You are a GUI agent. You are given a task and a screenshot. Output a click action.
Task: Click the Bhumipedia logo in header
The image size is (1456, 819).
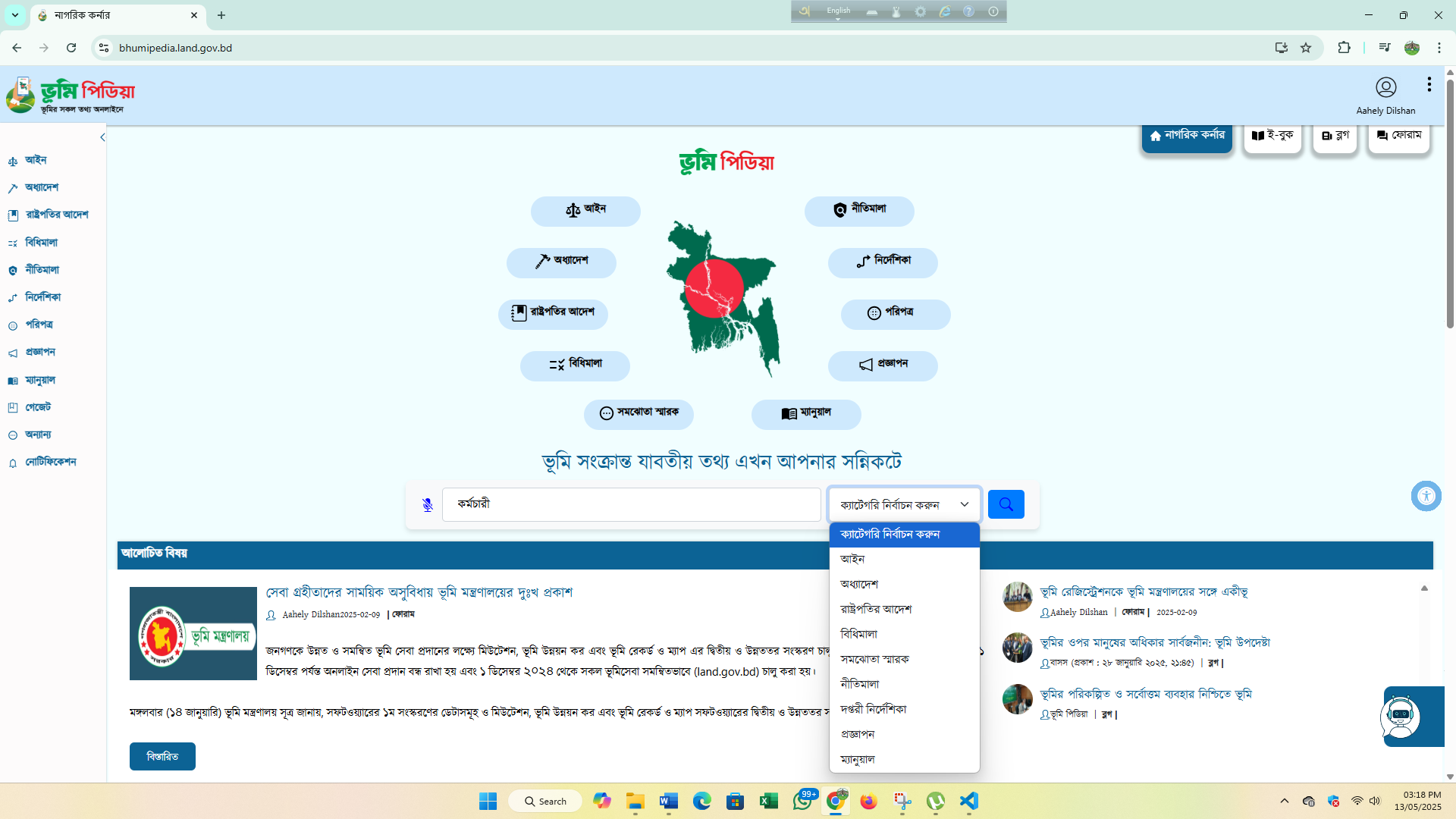coord(71,95)
